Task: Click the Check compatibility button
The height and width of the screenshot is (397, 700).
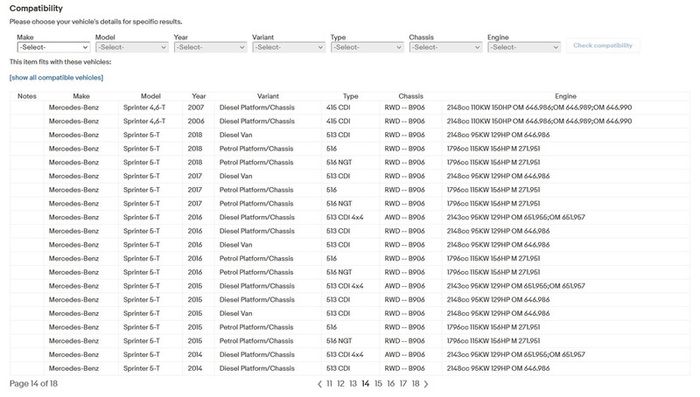Action: click(x=603, y=46)
